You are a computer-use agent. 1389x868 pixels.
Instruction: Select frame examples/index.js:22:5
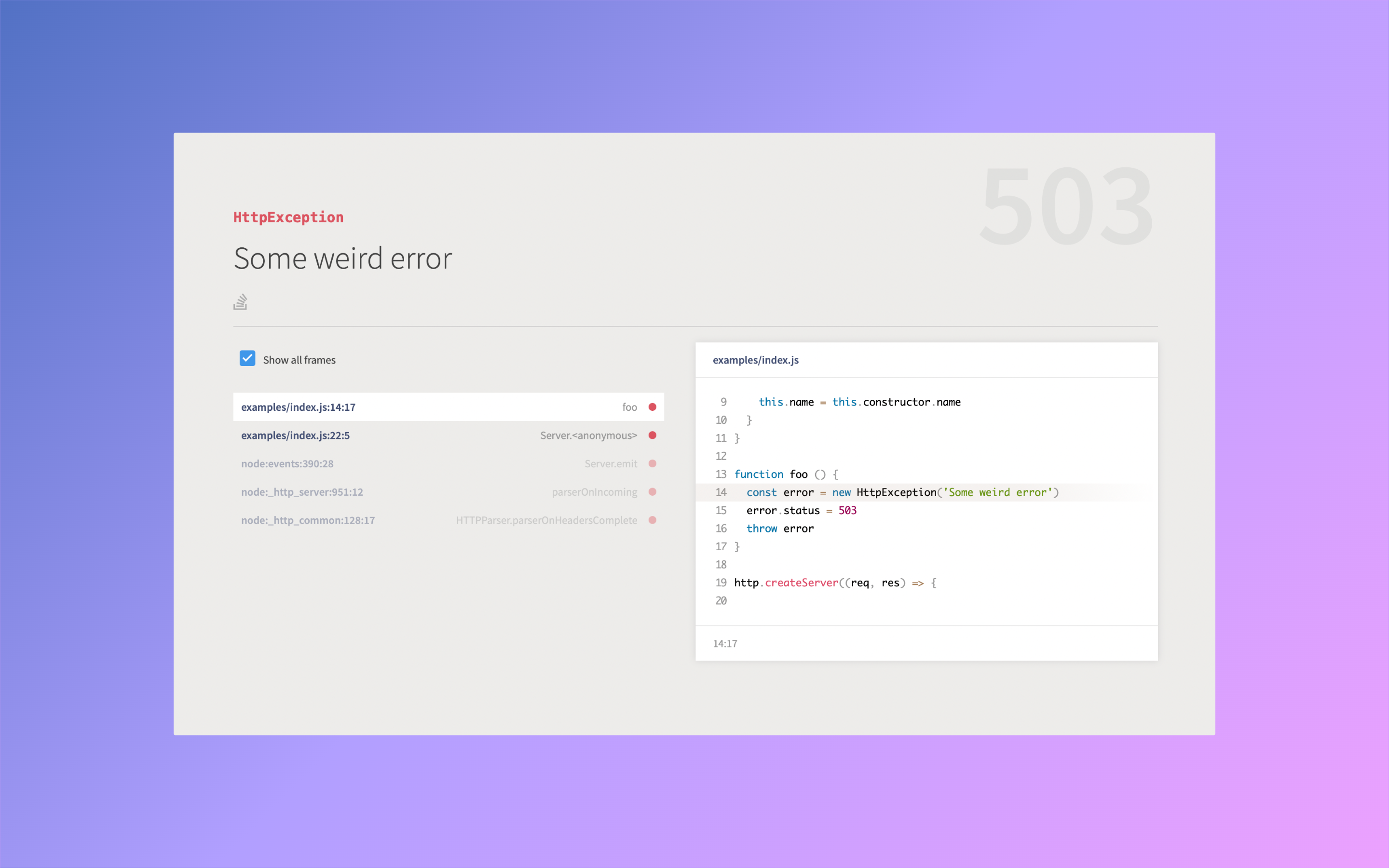pyautogui.click(x=296, y=435)
